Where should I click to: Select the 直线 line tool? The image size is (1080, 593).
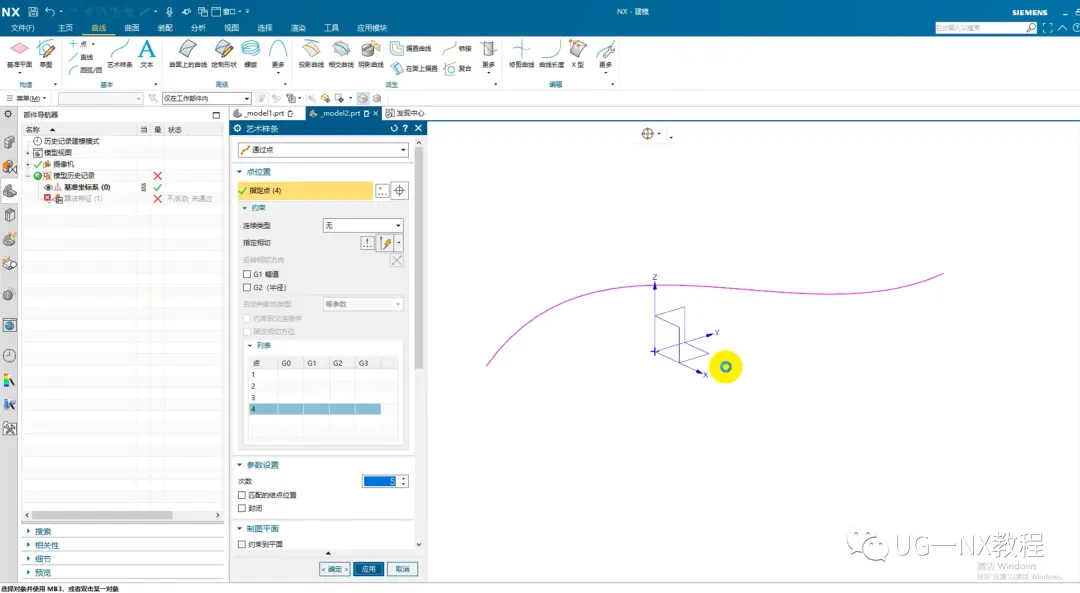[81, 57]
